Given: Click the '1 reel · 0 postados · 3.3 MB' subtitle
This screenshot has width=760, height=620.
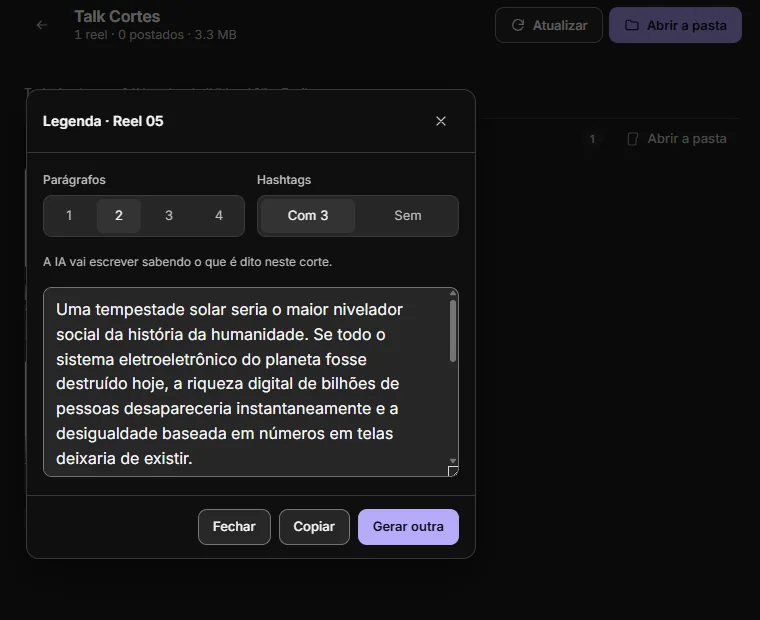Looking at the screenshot, I should pos(155,35).
